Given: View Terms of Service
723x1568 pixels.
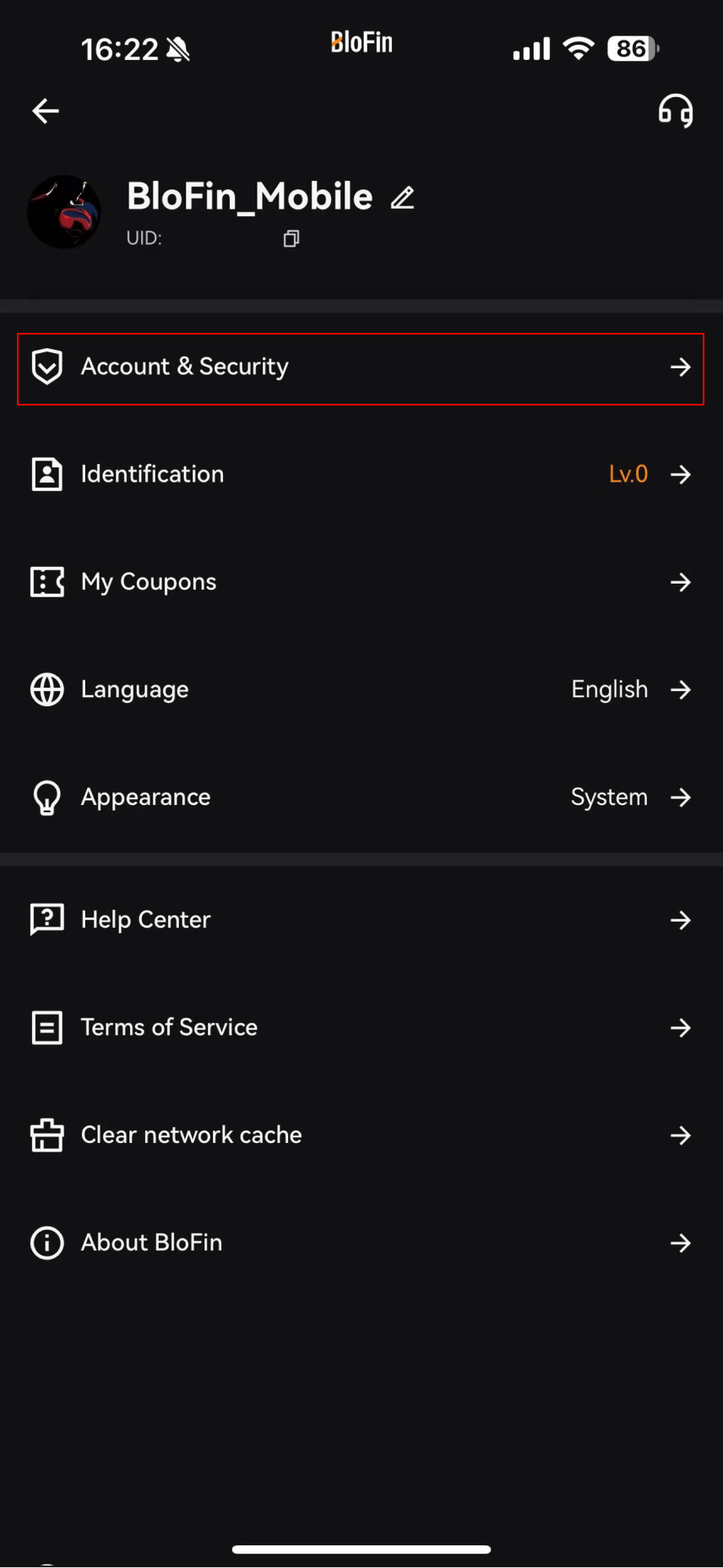Looking at the screenshot, I should coord(361,1027).
